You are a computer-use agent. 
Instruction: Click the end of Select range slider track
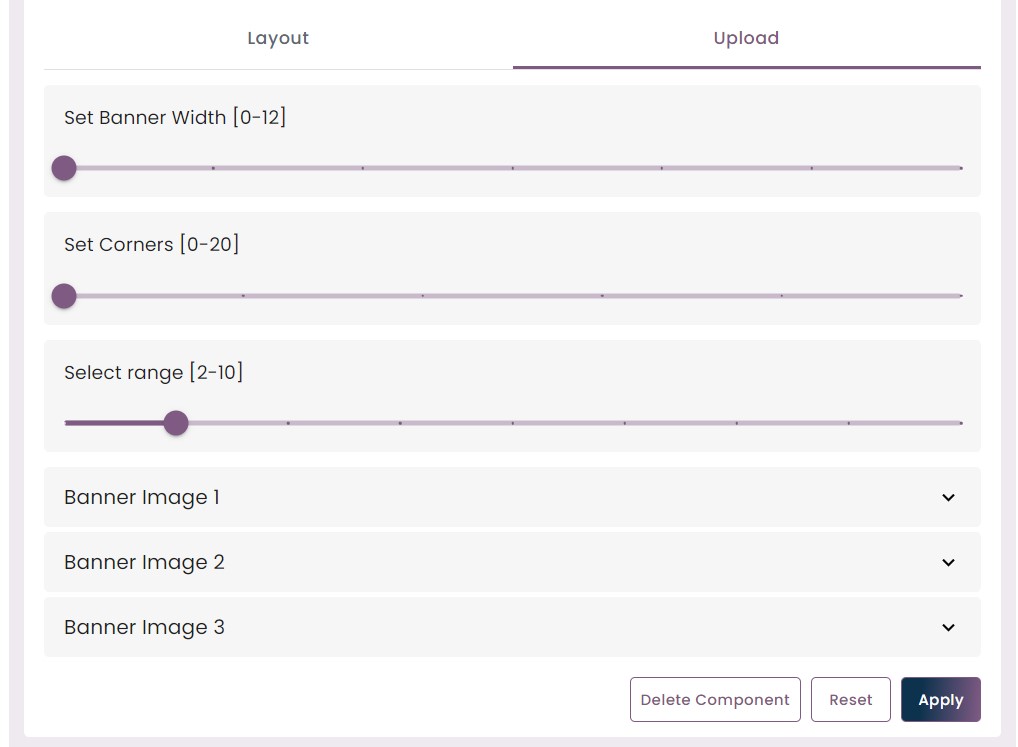pyautogui.click(x=961, y=423)
